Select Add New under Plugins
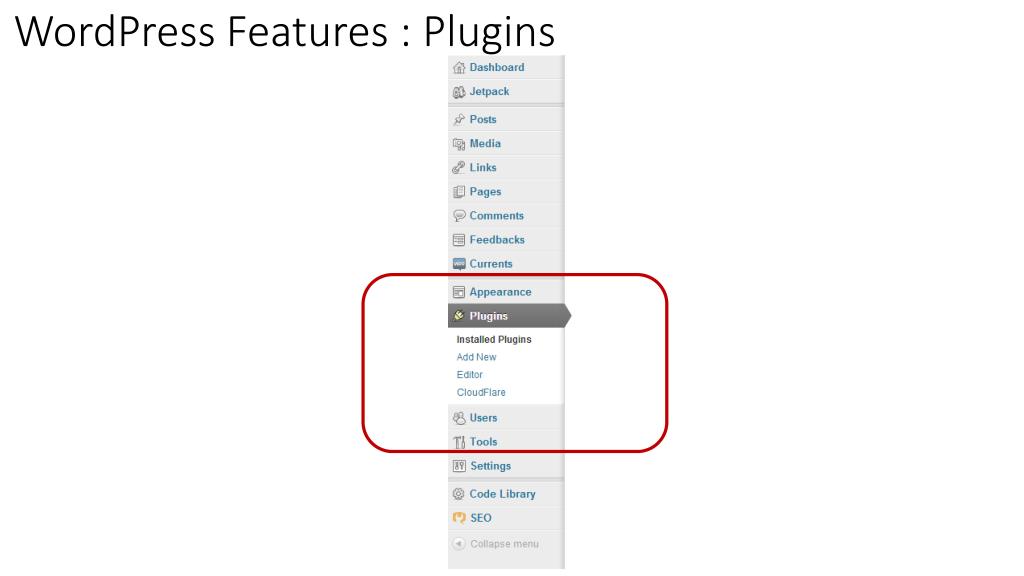Image resolution: width=1024 pixels, height=576 pixels. pyautogui.click(x=476, y=357)
